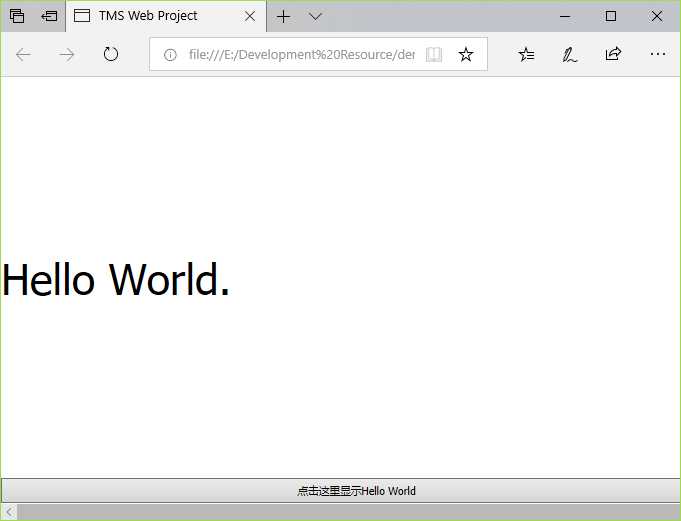This screenshot has width=681, height=521.
Task: Set these tabs aside icon
Action: pos(49,16)
